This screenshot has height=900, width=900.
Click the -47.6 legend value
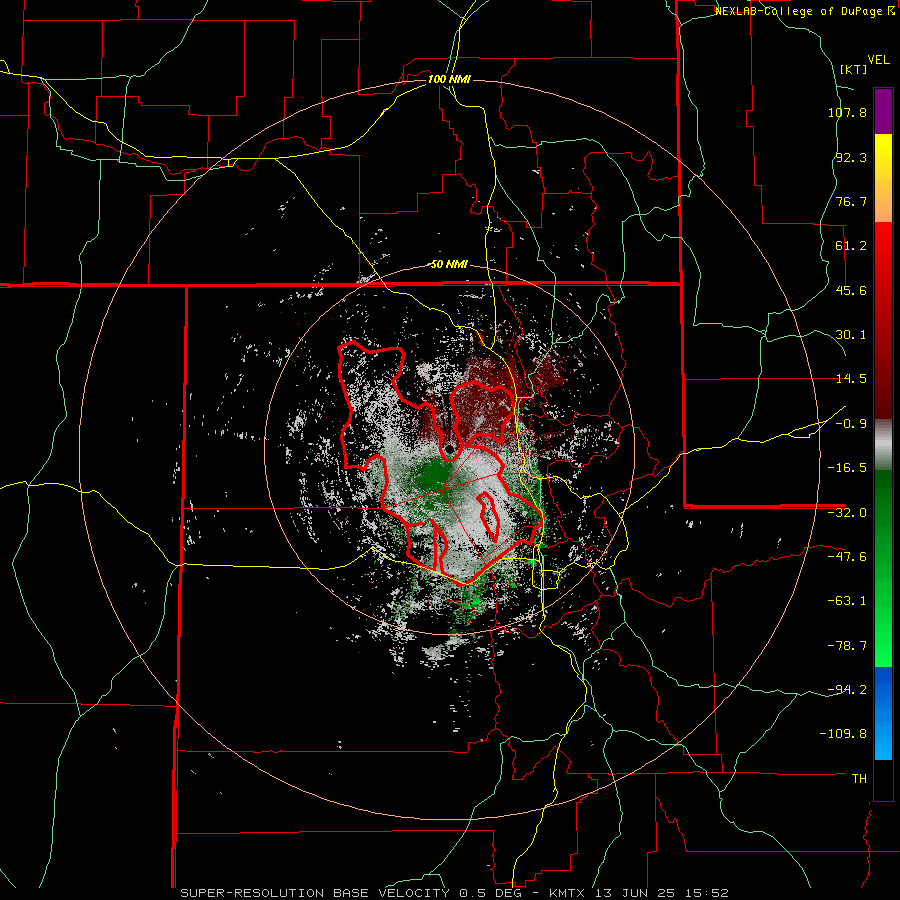tap(847, 557)
